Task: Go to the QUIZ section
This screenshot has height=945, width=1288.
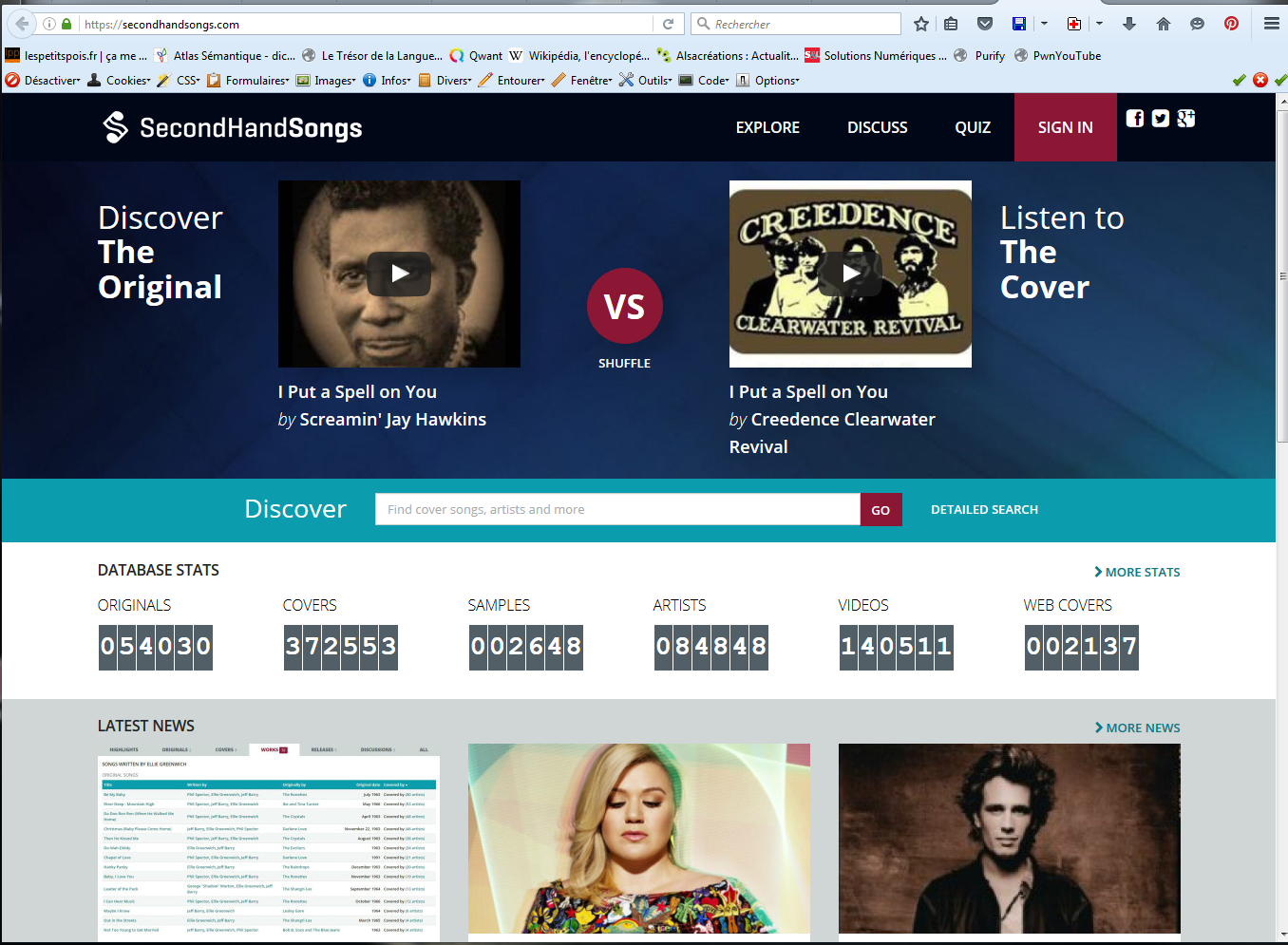Action: pyautogui.click(x=973, y=127)
